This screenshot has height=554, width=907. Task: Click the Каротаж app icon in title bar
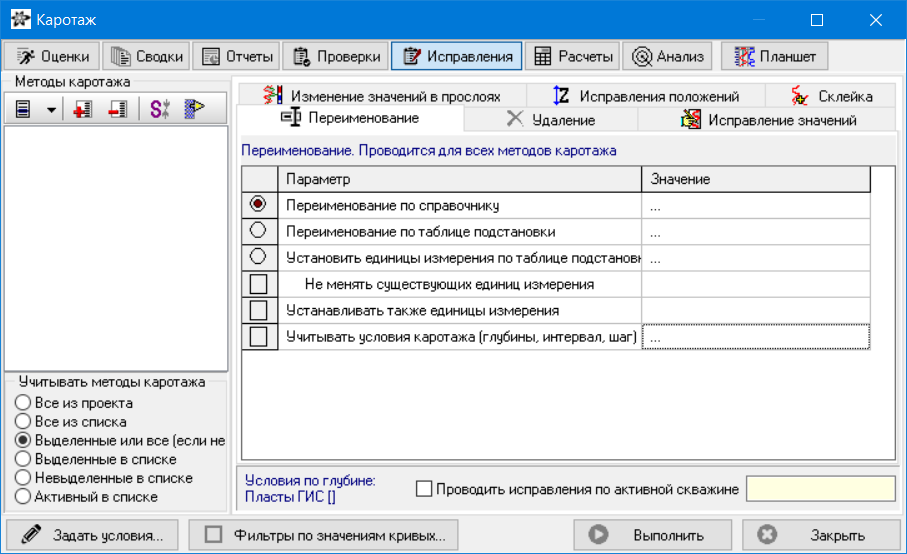[x=20, y=19]
